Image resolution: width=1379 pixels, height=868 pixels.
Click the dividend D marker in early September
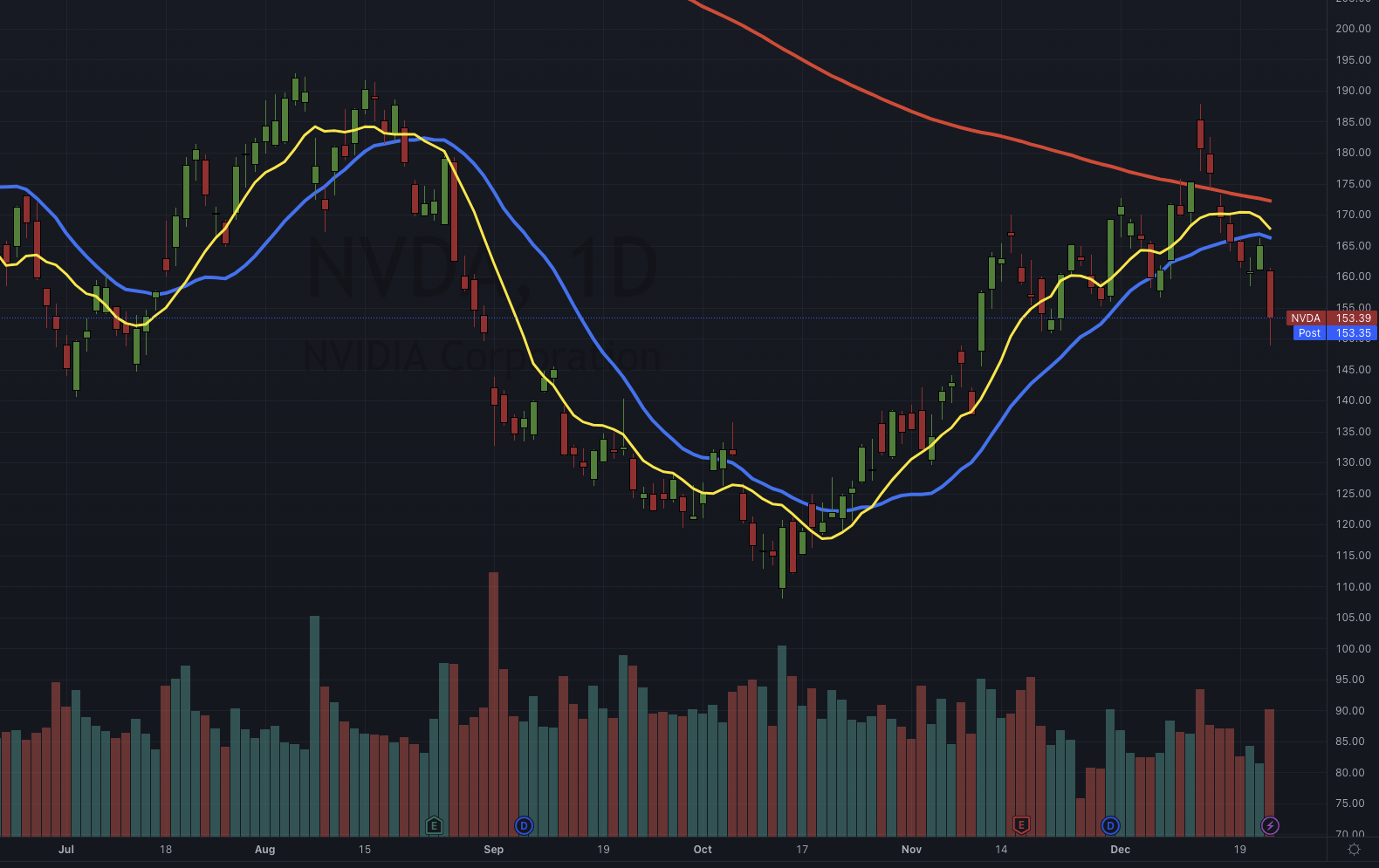(524, 824)
